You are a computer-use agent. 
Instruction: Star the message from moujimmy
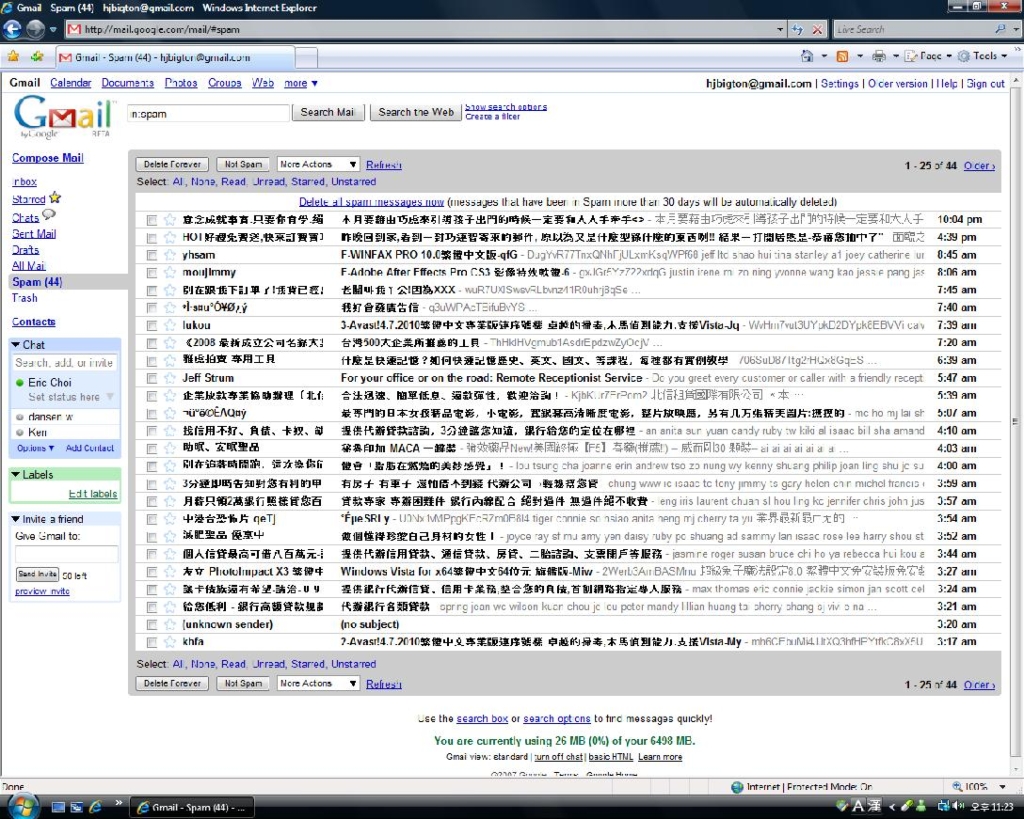170,272
